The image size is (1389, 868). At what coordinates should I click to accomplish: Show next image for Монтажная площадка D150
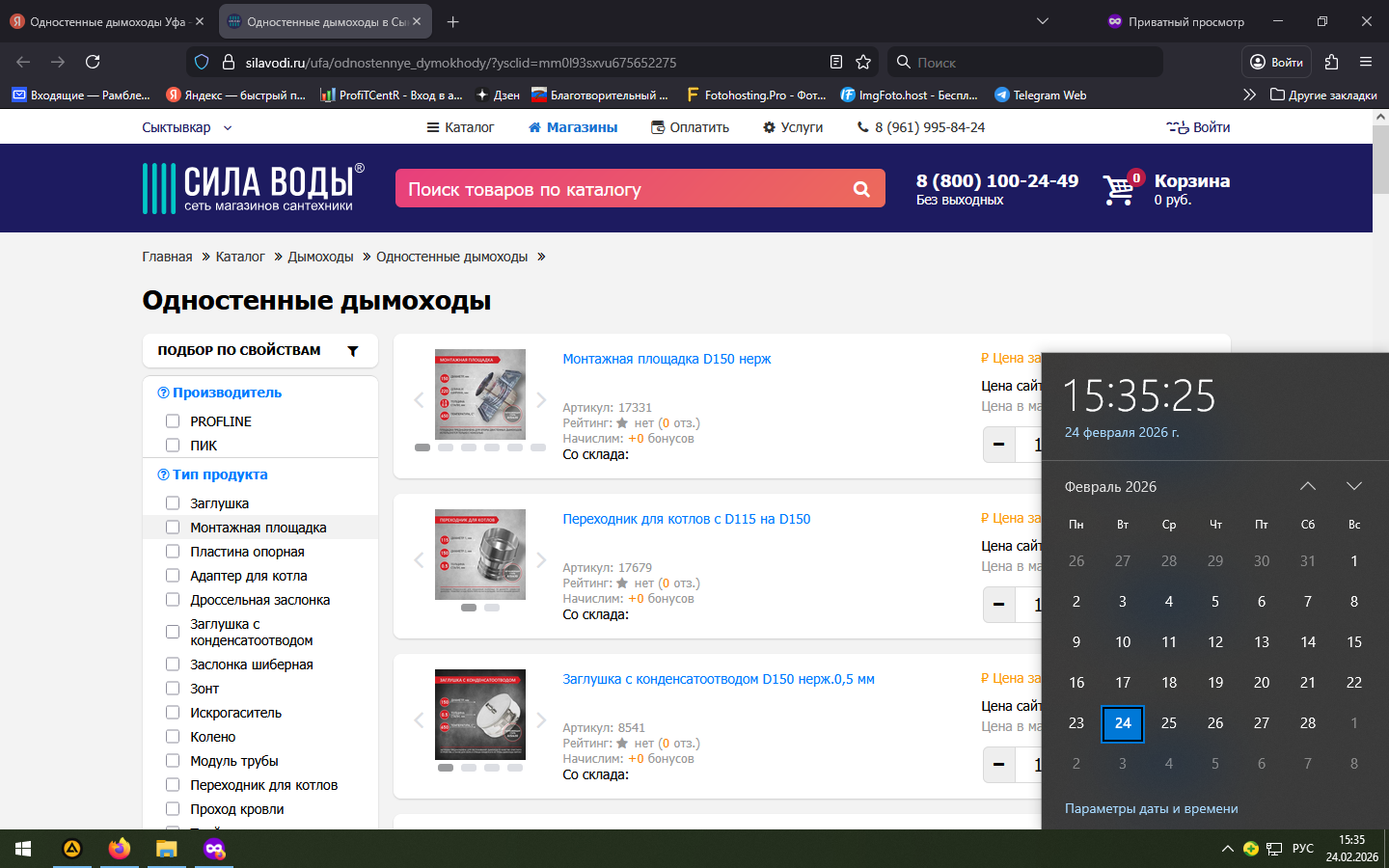pos(541,399)
